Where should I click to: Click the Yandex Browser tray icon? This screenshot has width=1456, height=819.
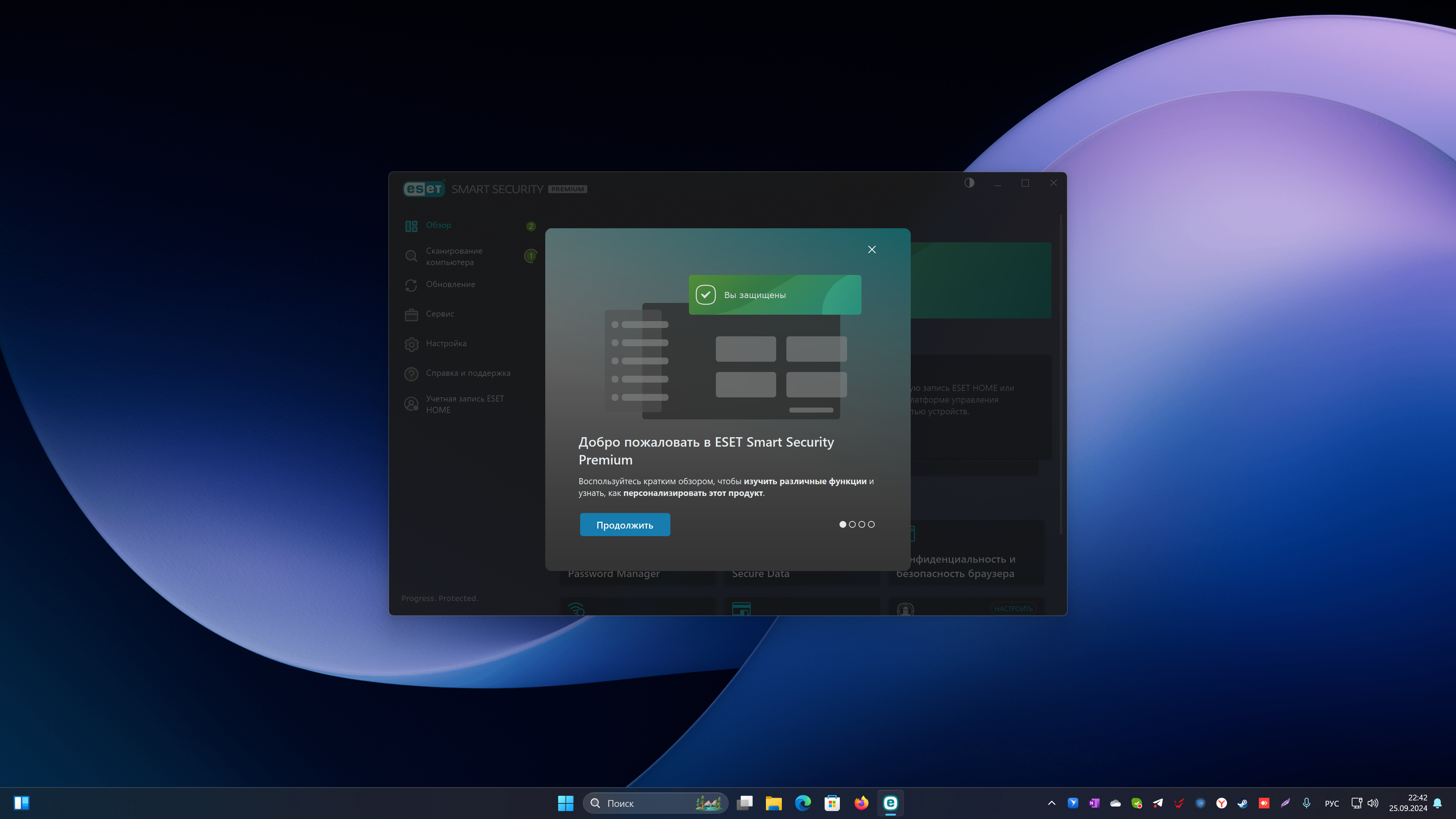[x=1221, y=803]
